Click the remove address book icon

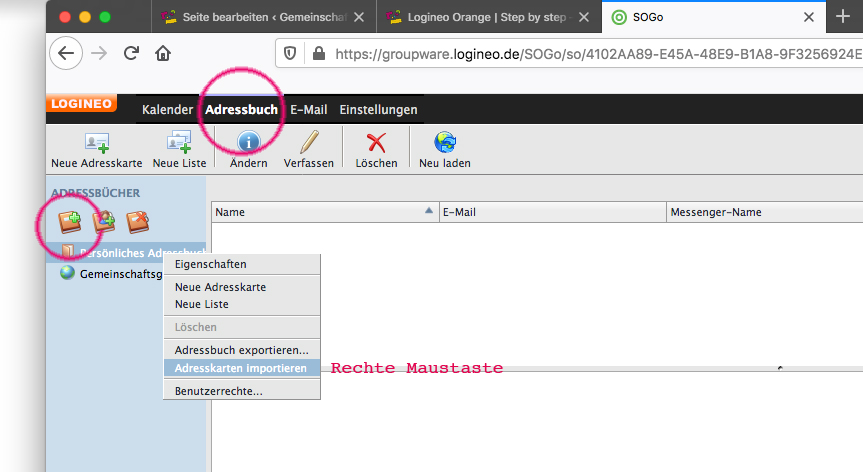[x=137, y=221]
